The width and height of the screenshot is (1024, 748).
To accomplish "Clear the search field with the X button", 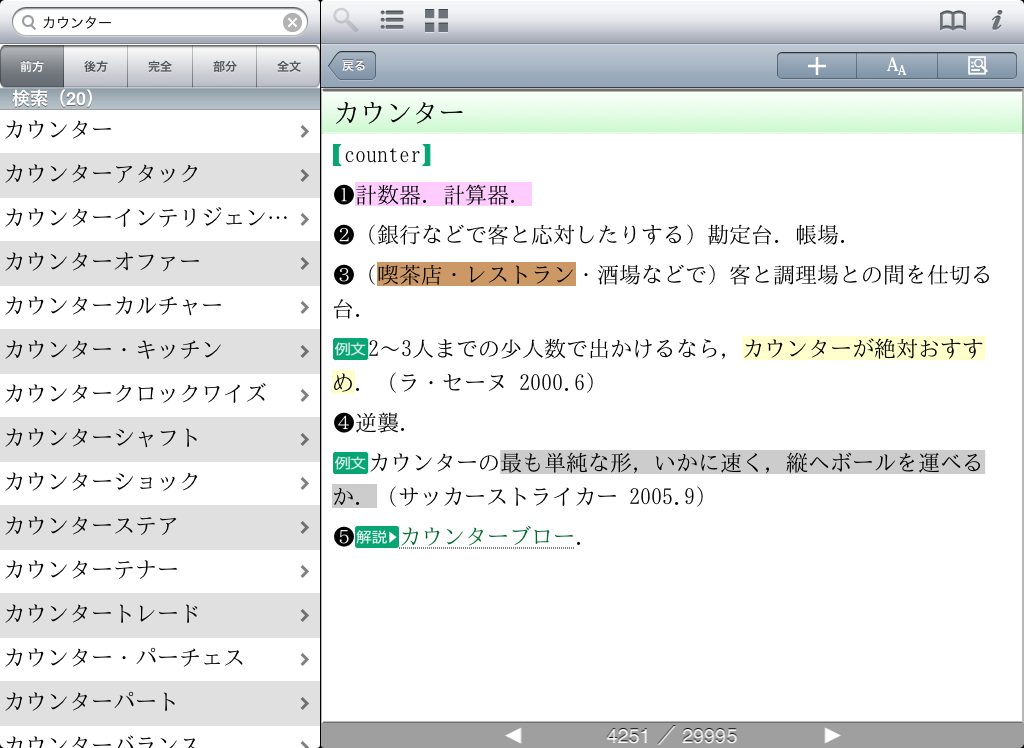I will [x=292, y=22].
